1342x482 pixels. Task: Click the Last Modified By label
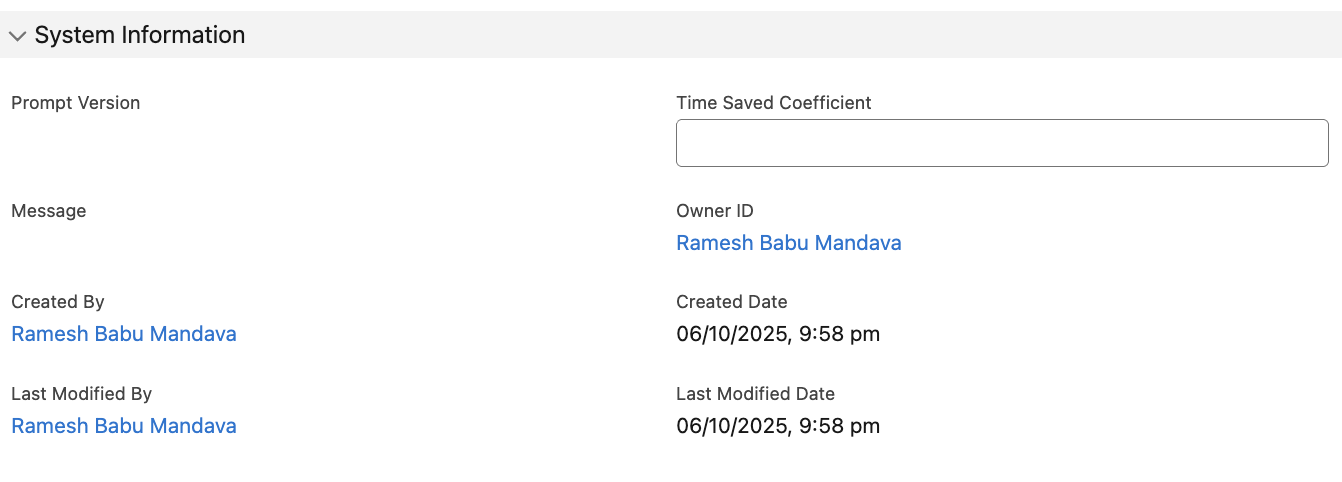click(81, 394)
